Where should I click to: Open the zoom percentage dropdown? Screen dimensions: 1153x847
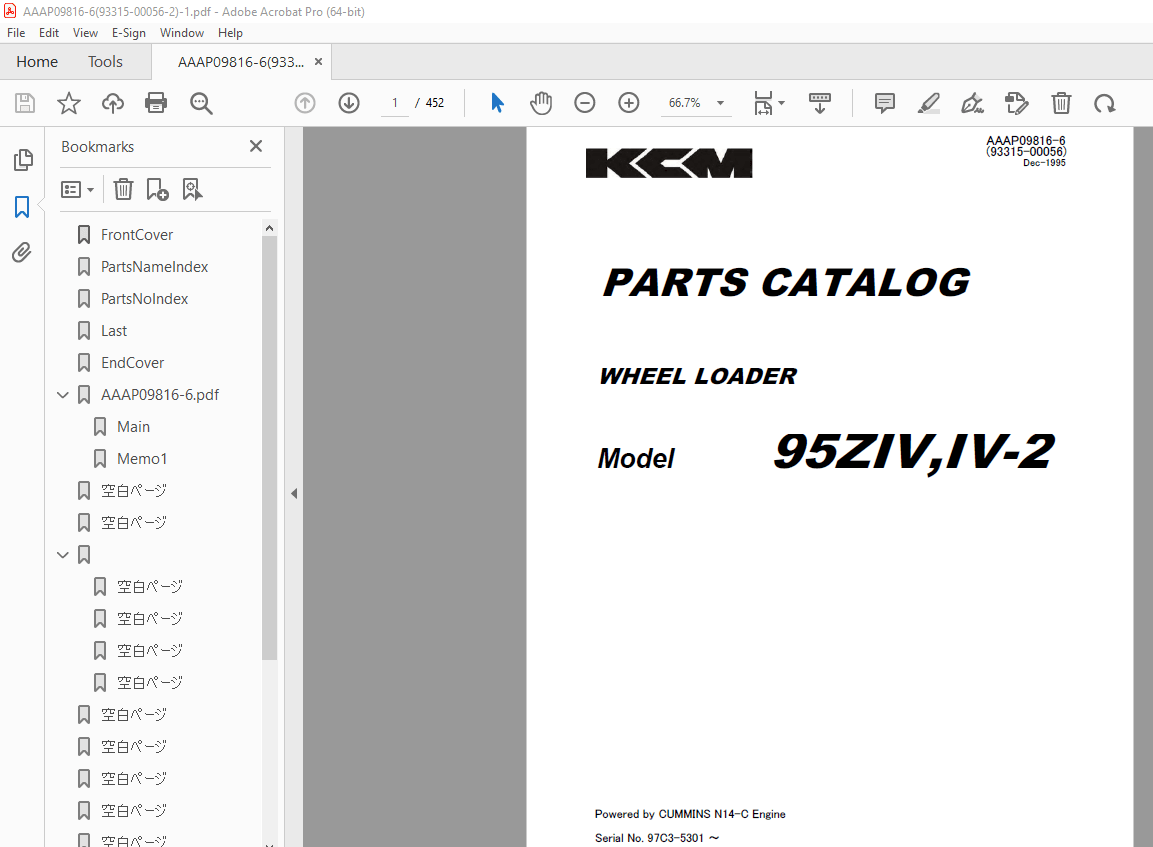coord(718,102)
